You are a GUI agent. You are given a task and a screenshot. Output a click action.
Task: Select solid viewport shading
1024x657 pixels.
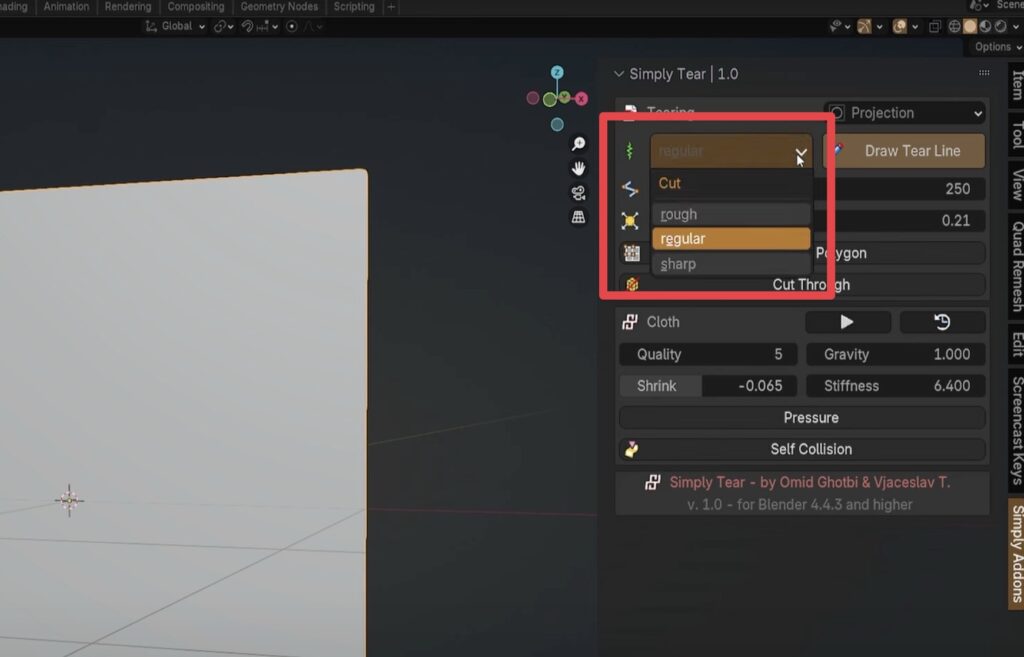click(970, 26)
